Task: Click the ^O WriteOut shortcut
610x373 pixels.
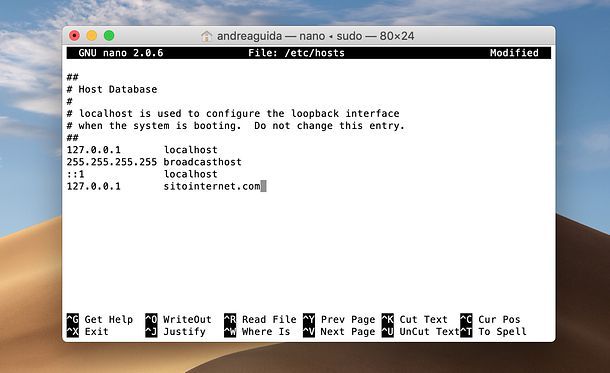Action: click(179, 319)
